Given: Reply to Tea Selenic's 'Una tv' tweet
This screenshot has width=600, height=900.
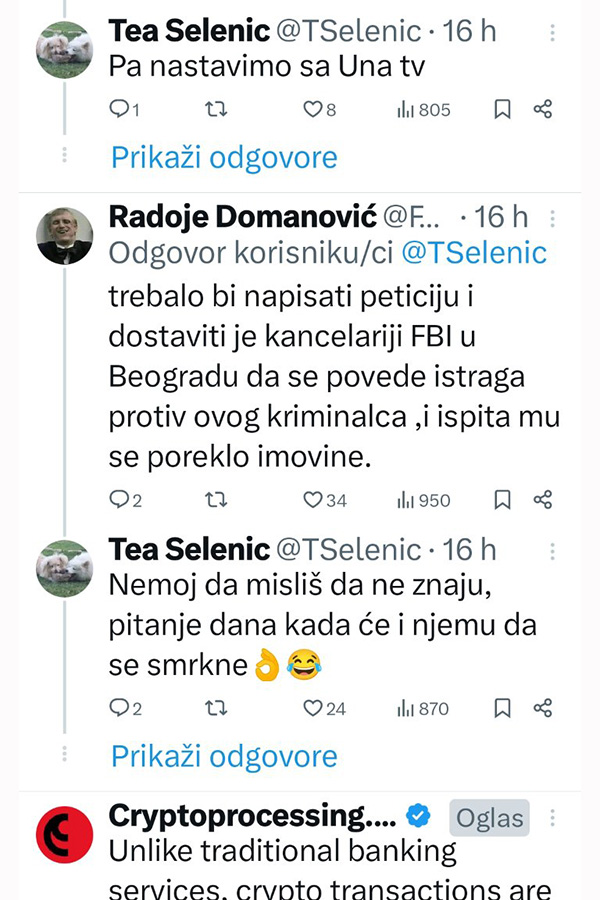Looking at the screenshot, I should [119, 110].
